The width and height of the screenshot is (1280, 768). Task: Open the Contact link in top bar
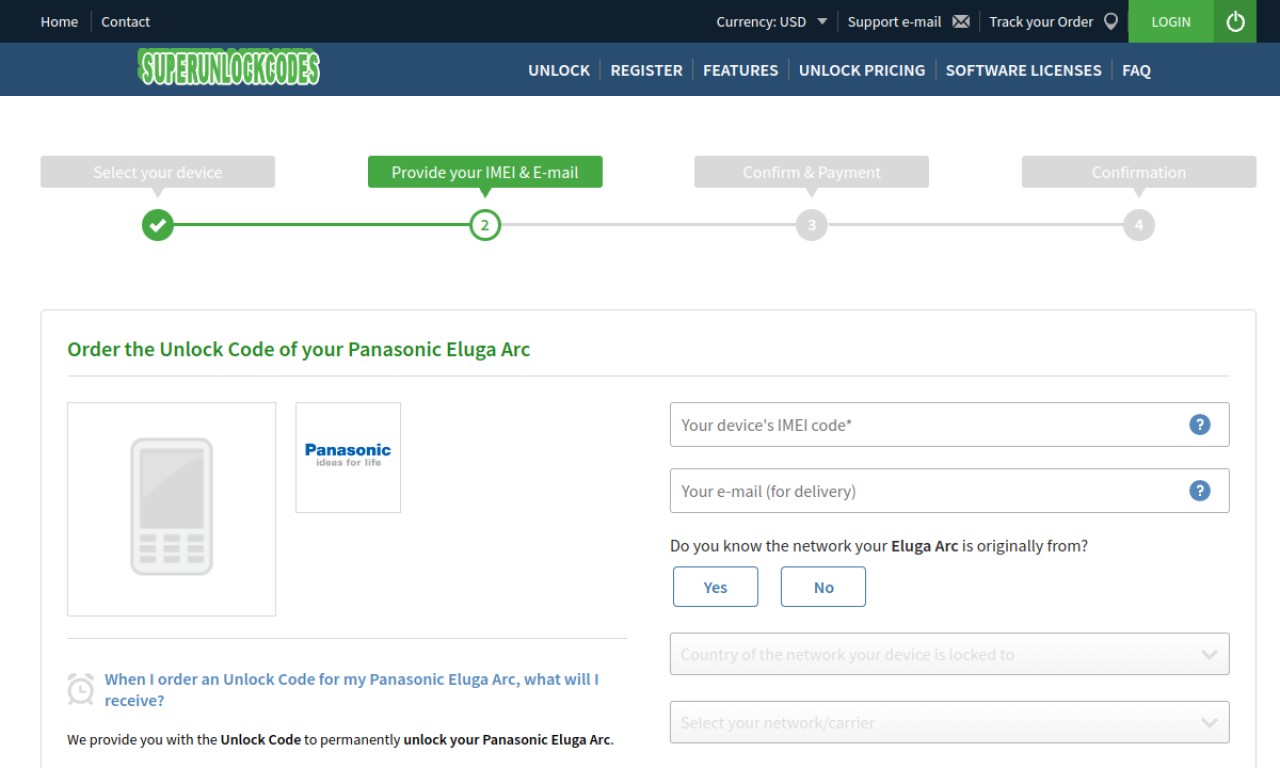(x=126, y=21)
